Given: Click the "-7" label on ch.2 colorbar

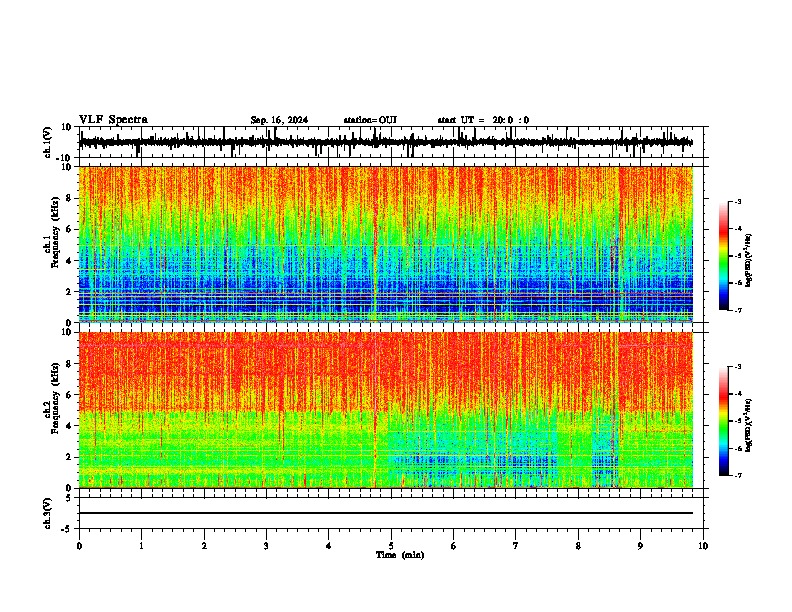Looking at the screenshot, I should click(x=737, y=475).
